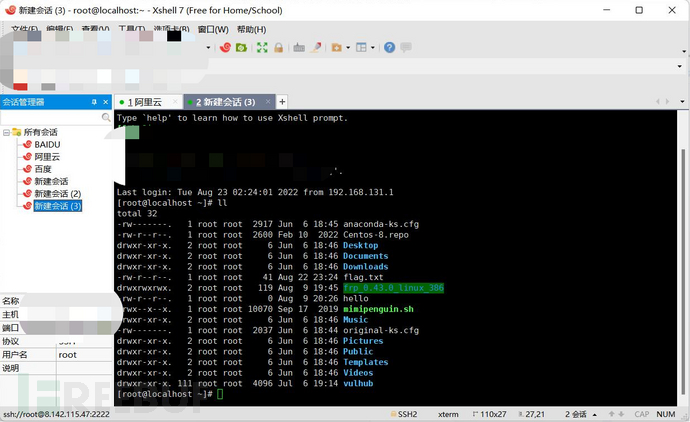Click the vulhub directory name
Screen dimensions: 690x422
[358, 383]
